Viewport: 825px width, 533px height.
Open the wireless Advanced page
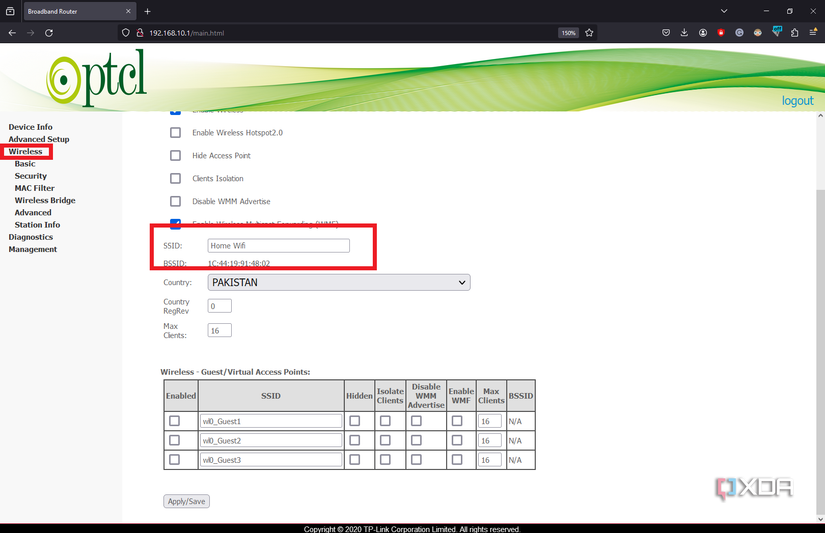tap(33, 213)
